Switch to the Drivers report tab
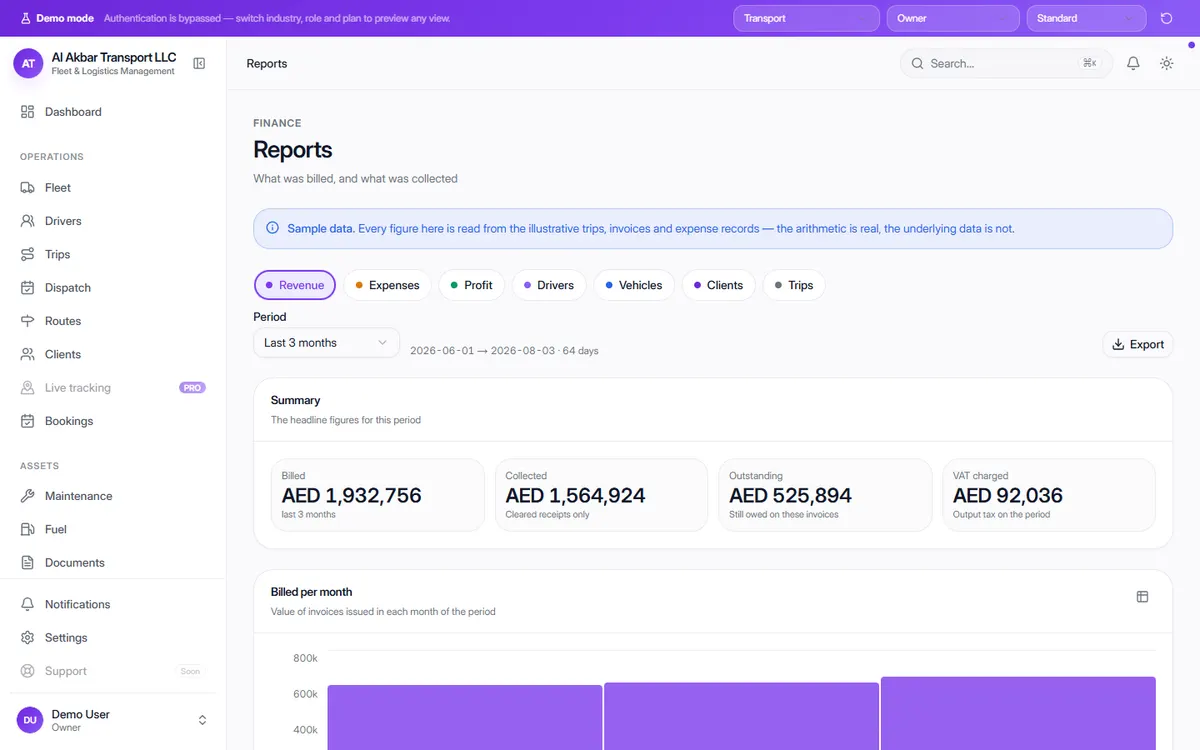 click(x=549, y=285)
